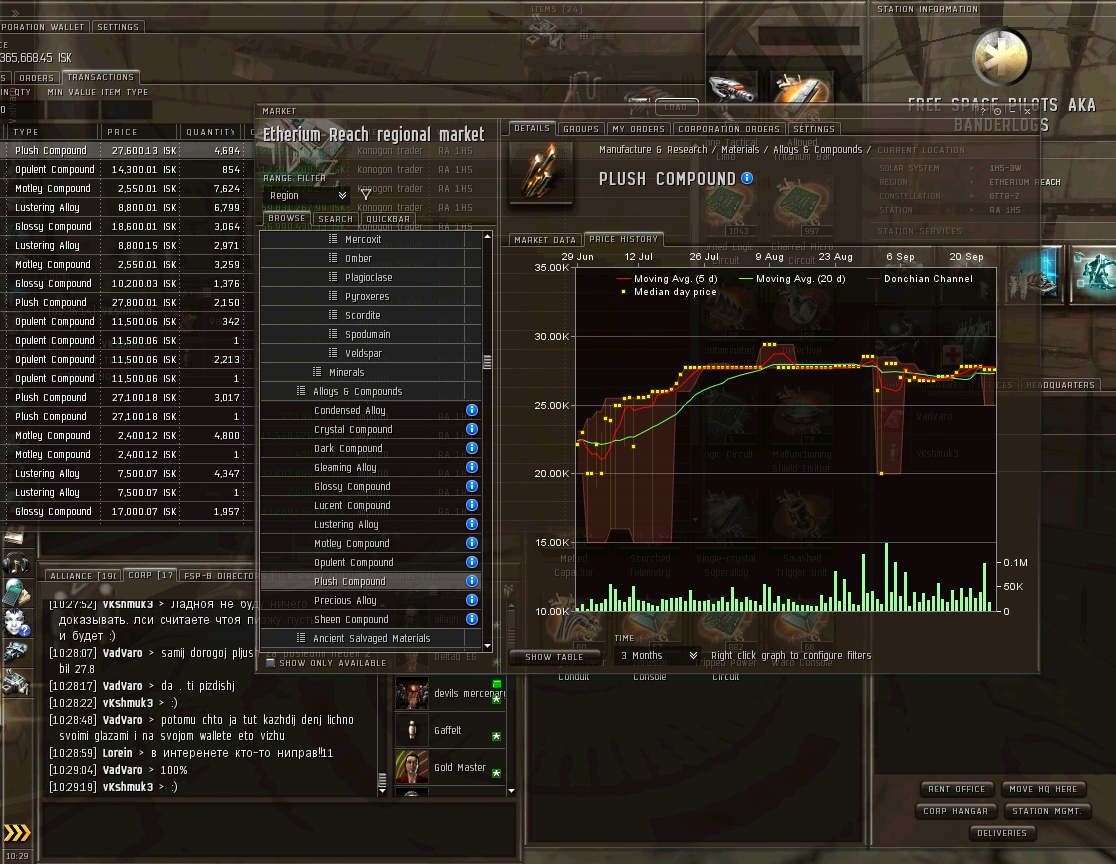This screenshot has height=864, width=1116.
Task: Click Materials in the breadcrumb path
Action: [x=739, y=149]
